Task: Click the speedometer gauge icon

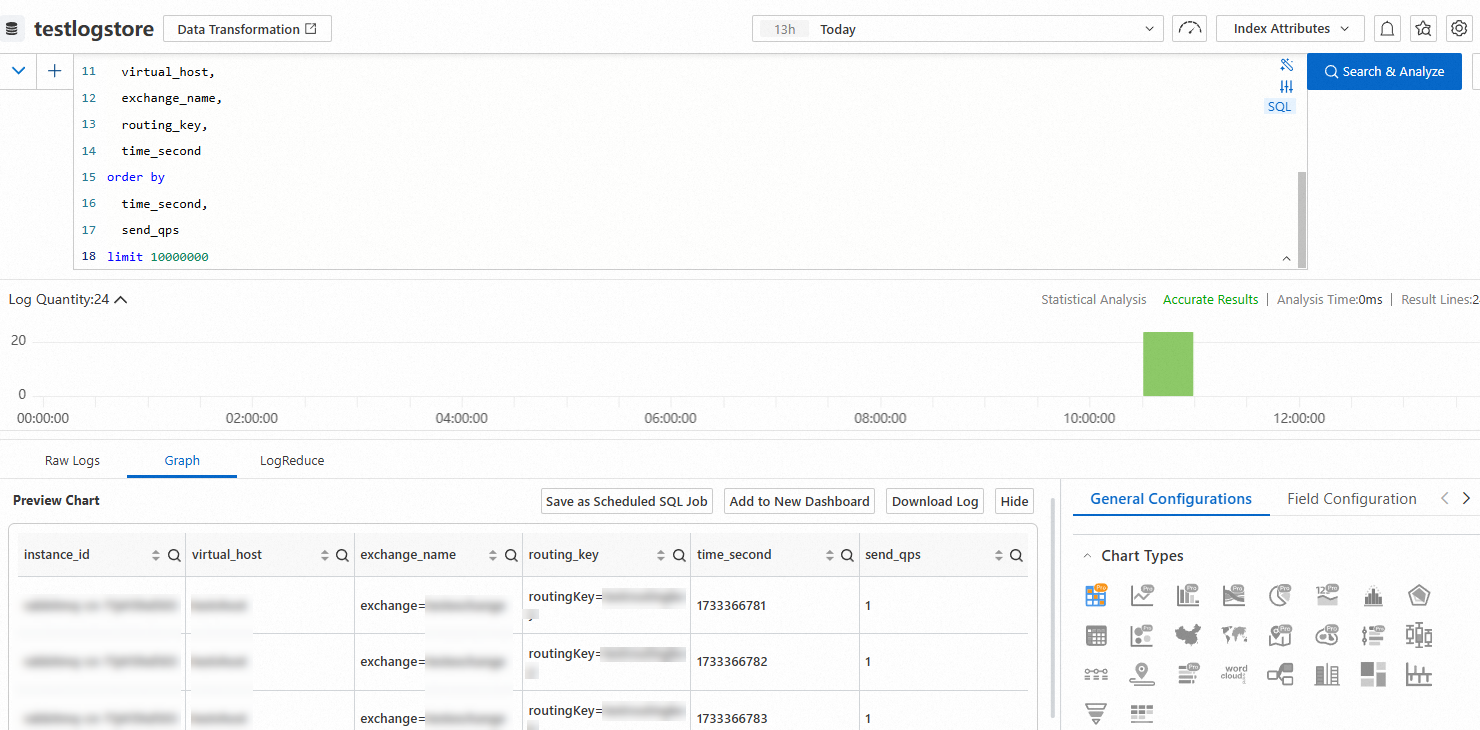Action: coord(1190,29)
